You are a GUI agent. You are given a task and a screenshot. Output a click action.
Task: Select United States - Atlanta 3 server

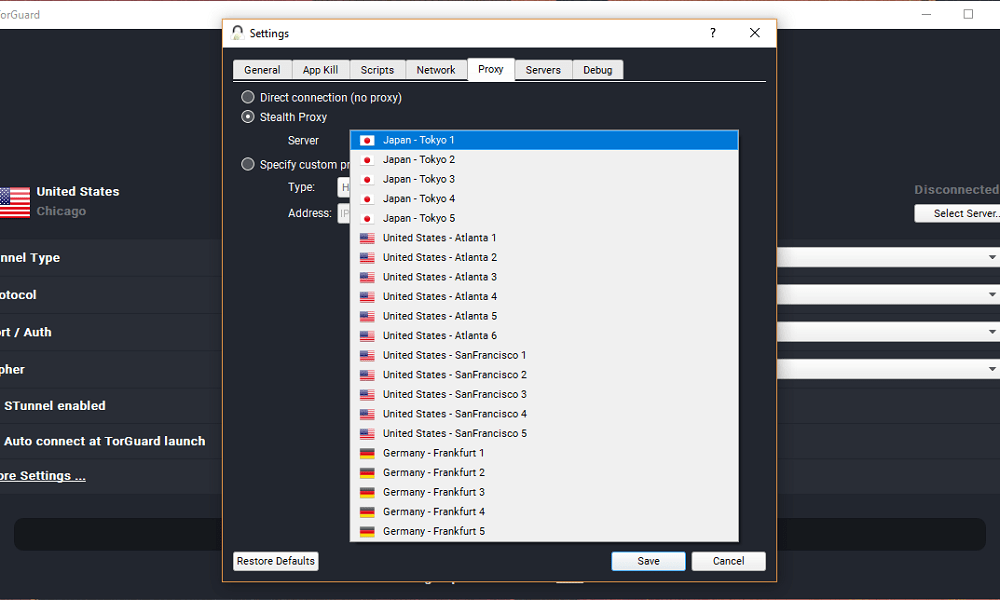(x=544, y=277)
